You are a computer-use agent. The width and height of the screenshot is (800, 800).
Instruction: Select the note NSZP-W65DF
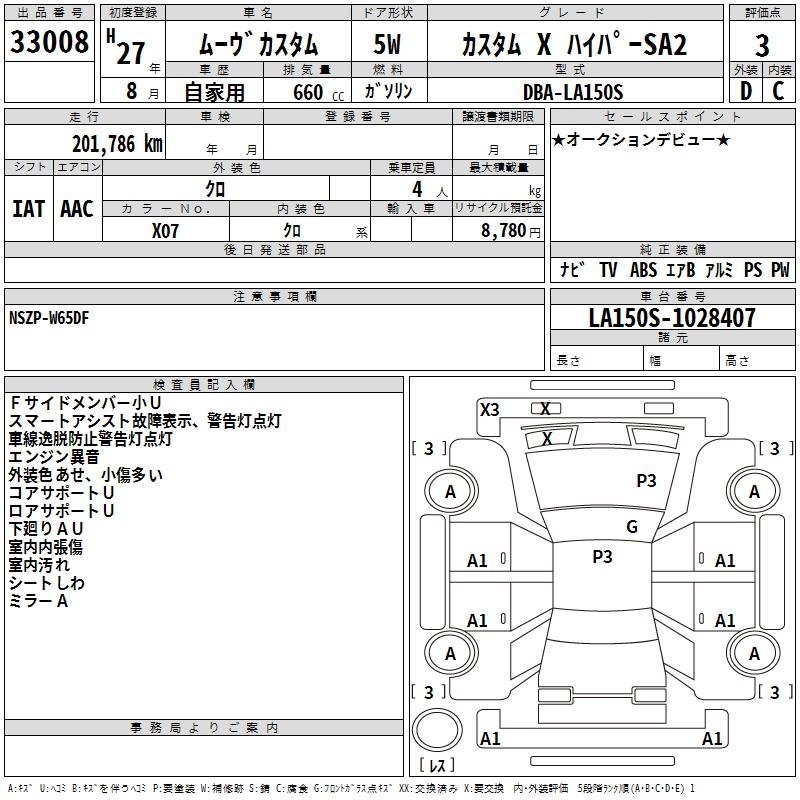coord(49,318)
